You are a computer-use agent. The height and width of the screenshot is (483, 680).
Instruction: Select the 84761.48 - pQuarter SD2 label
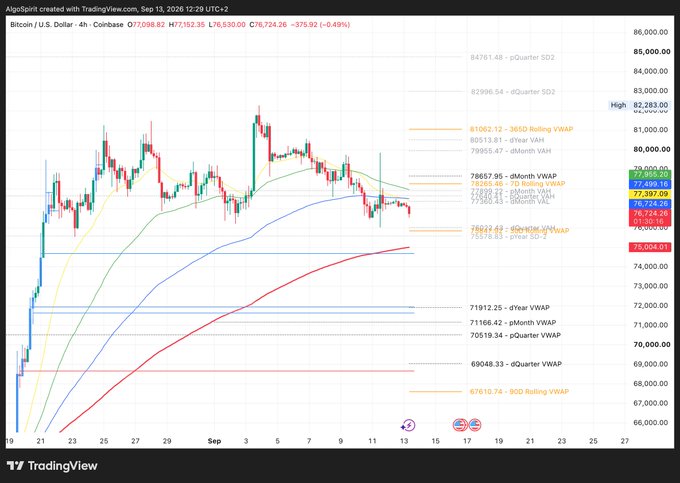tap(513, 57)
